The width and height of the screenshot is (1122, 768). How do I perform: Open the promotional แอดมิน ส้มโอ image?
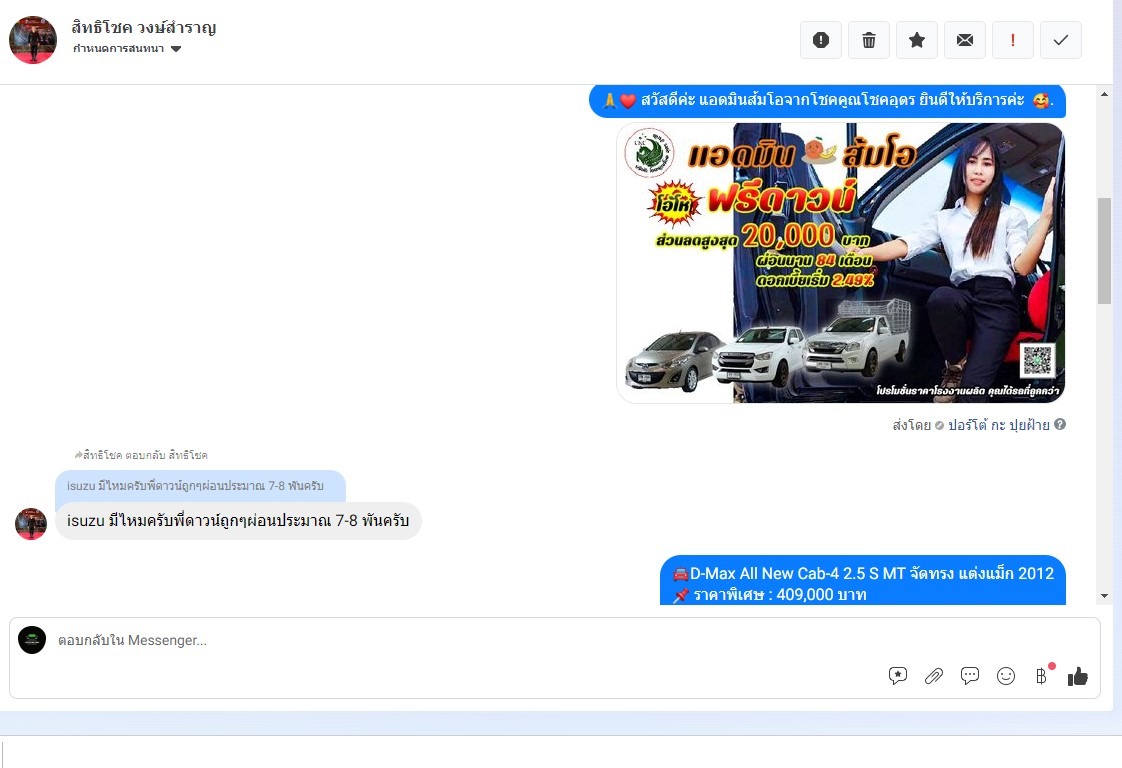point(841,263)
